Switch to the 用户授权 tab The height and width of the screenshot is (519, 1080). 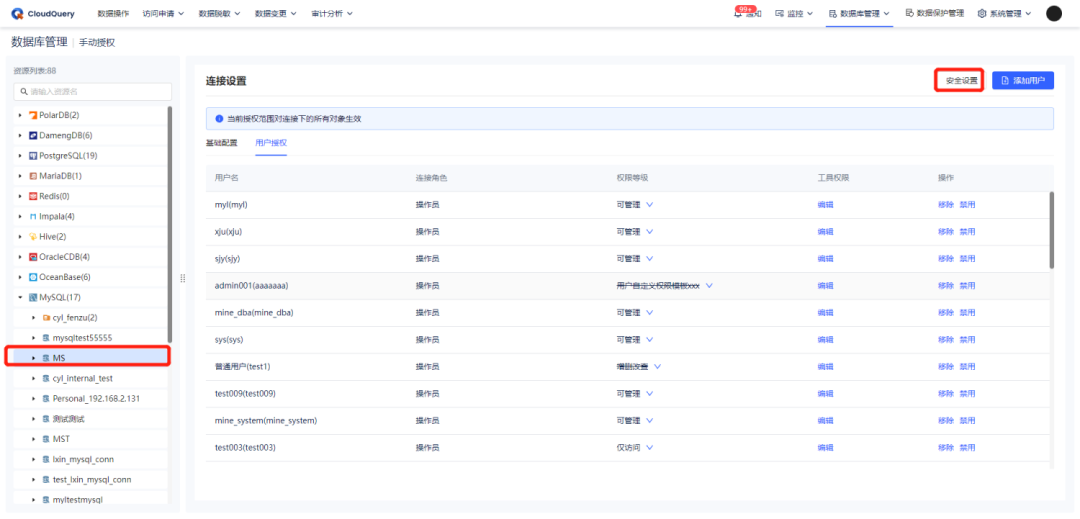pos(271,143)
